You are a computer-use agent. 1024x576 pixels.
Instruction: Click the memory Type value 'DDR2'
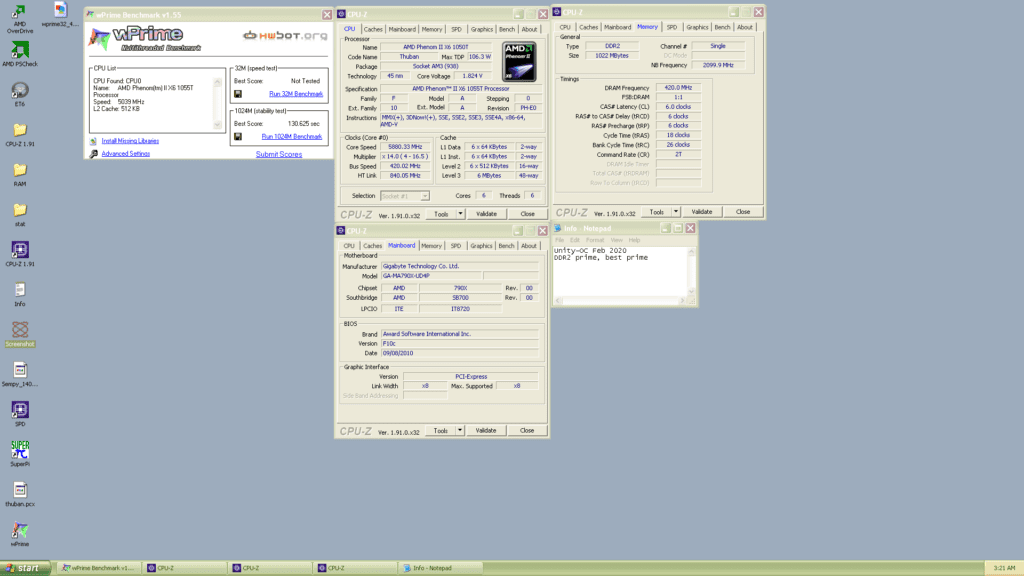(x=613, y=46)
